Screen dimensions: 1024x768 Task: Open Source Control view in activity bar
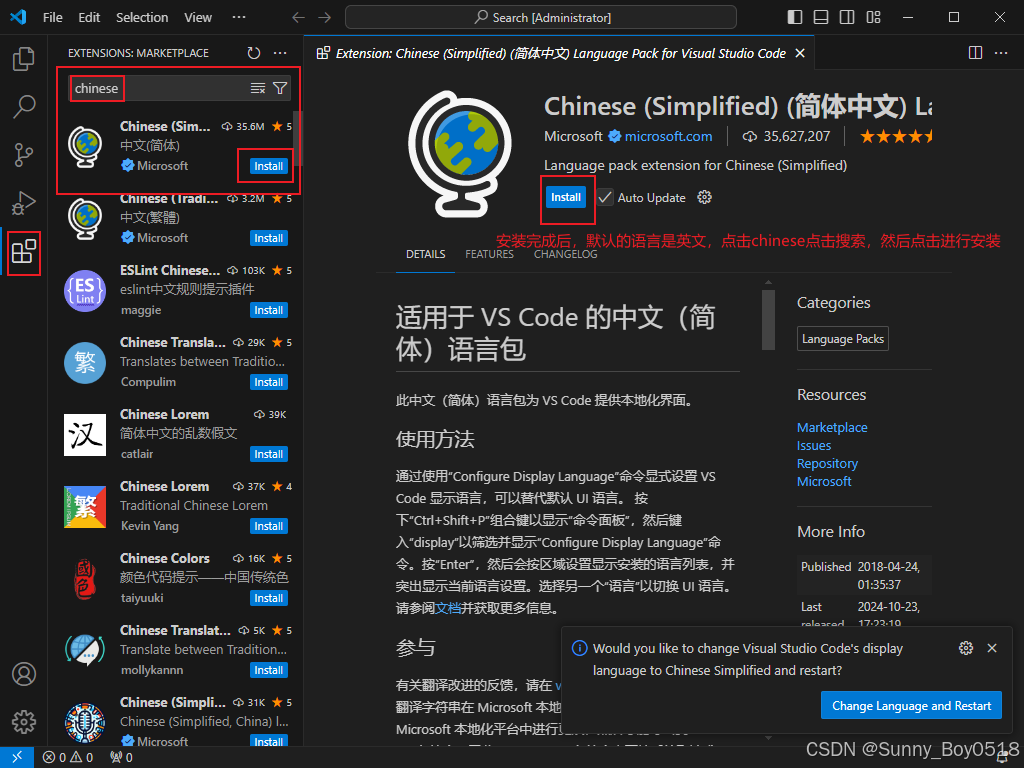point(24,155)
